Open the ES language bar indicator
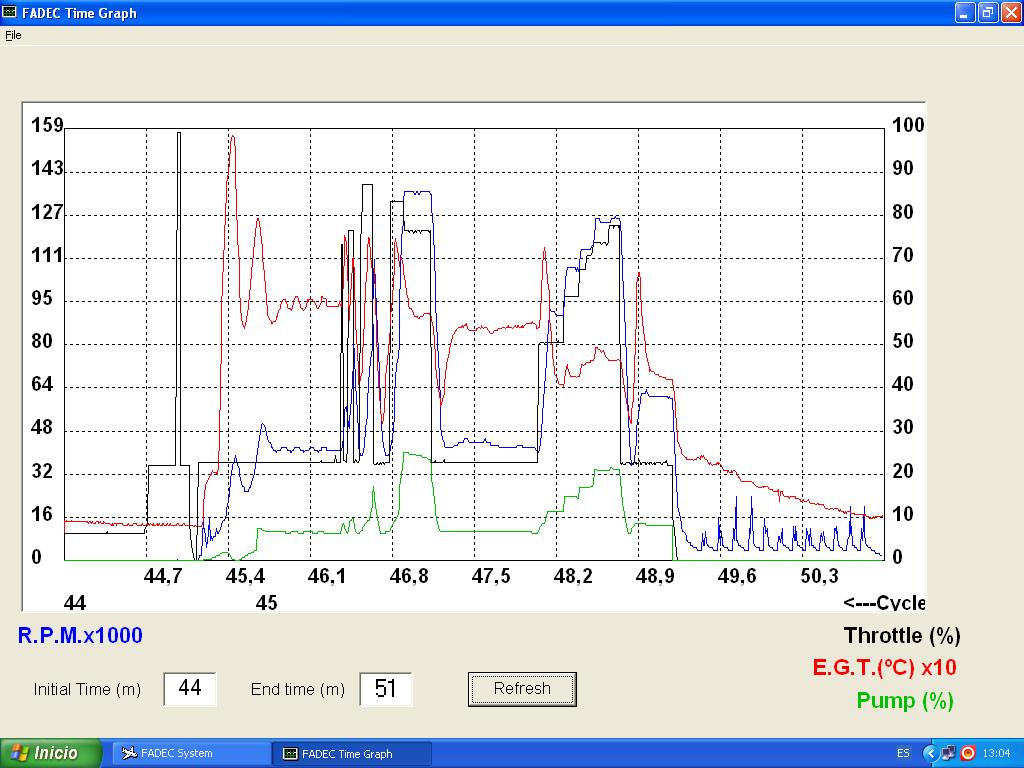 coord(903,753)
